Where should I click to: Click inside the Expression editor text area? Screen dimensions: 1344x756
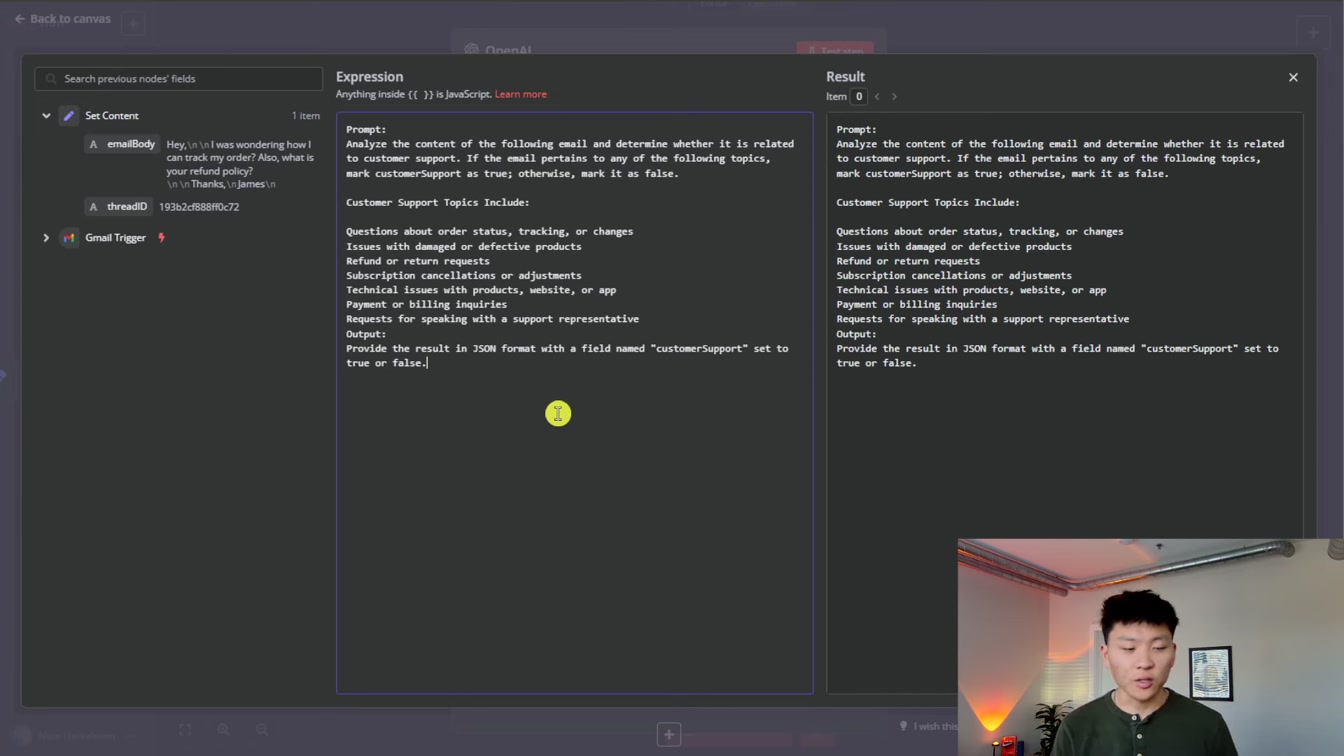[x=575, y=403]
